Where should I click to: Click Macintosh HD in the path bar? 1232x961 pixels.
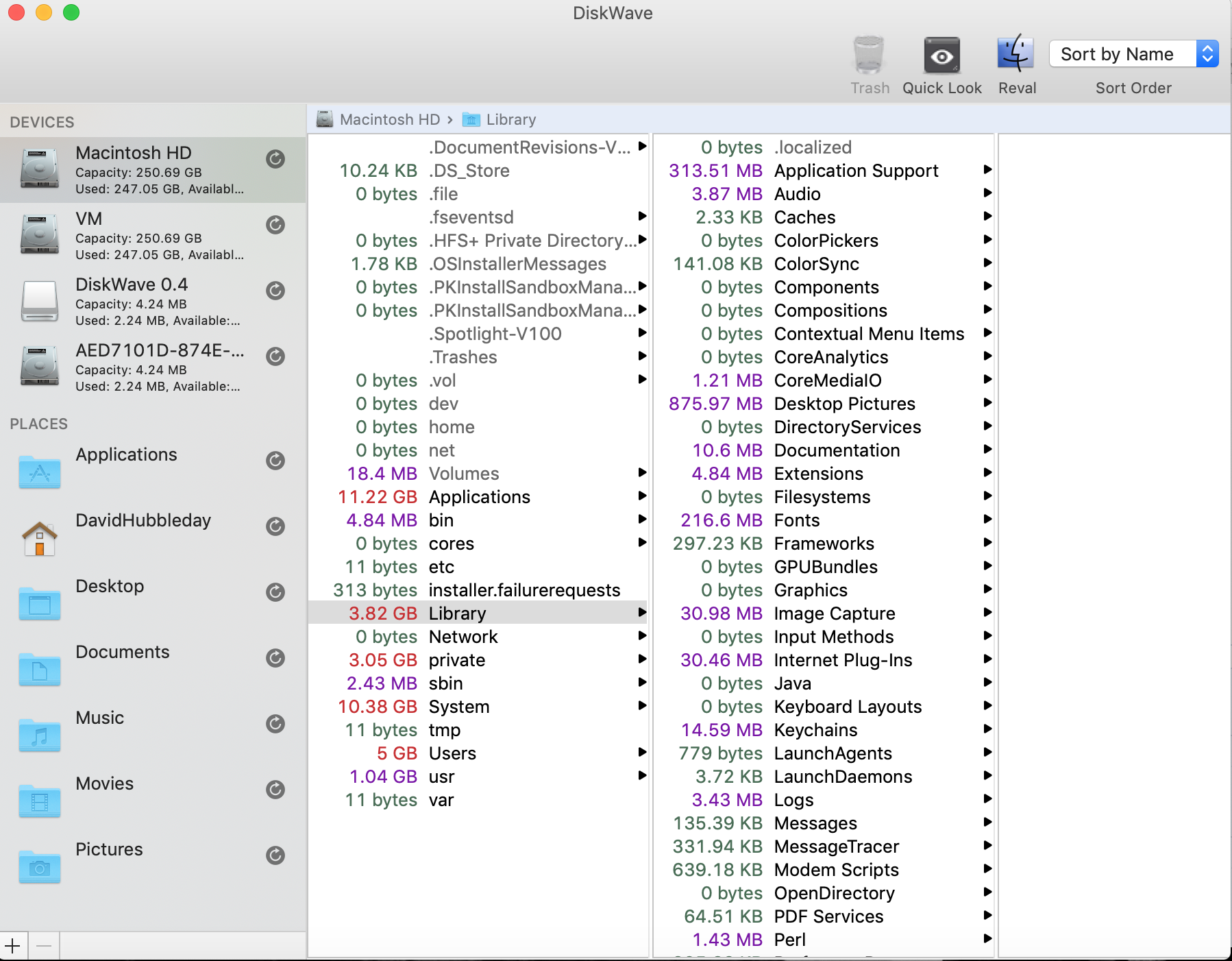(x=378, y=119)
